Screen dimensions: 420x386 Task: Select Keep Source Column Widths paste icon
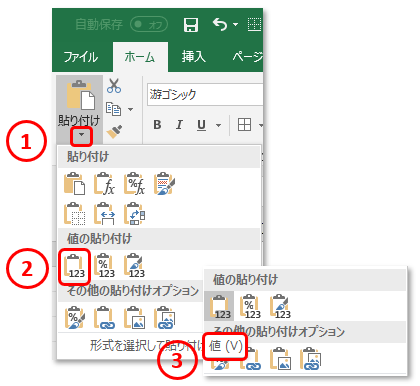104,213
